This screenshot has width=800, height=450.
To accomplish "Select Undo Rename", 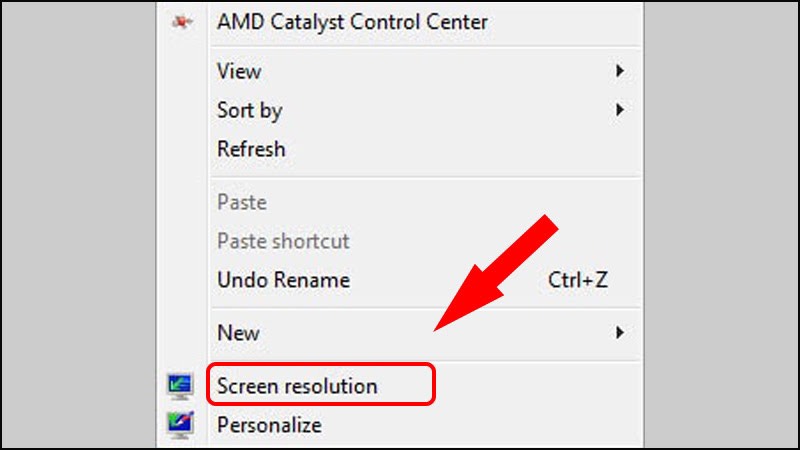I will click(283, 280).
